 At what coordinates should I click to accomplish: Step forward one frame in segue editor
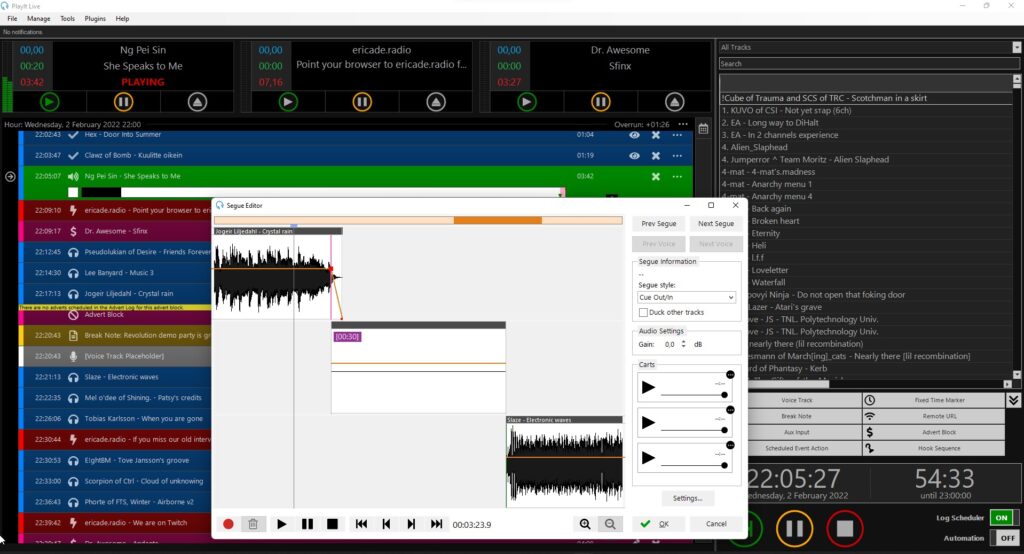coord(411,524)
